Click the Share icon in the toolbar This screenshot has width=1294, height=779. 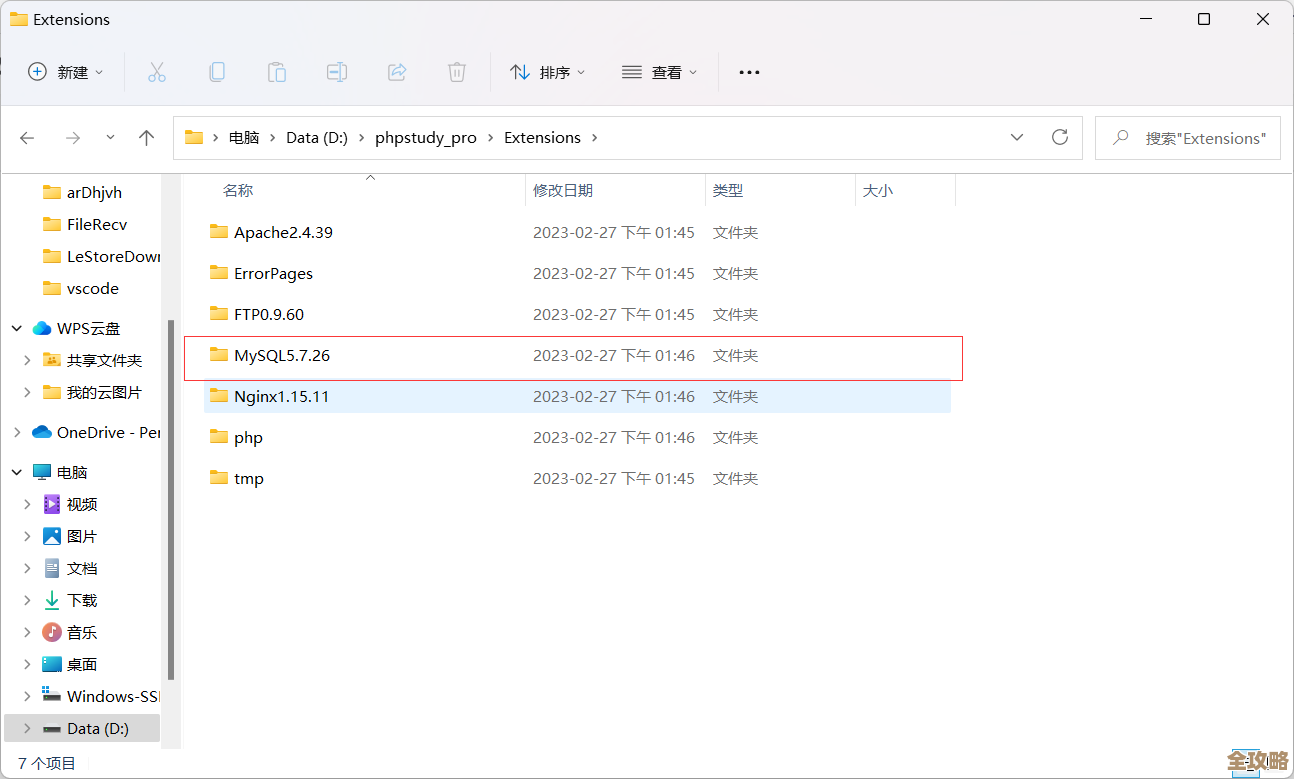pyautogui.click(x=396, y=71)
